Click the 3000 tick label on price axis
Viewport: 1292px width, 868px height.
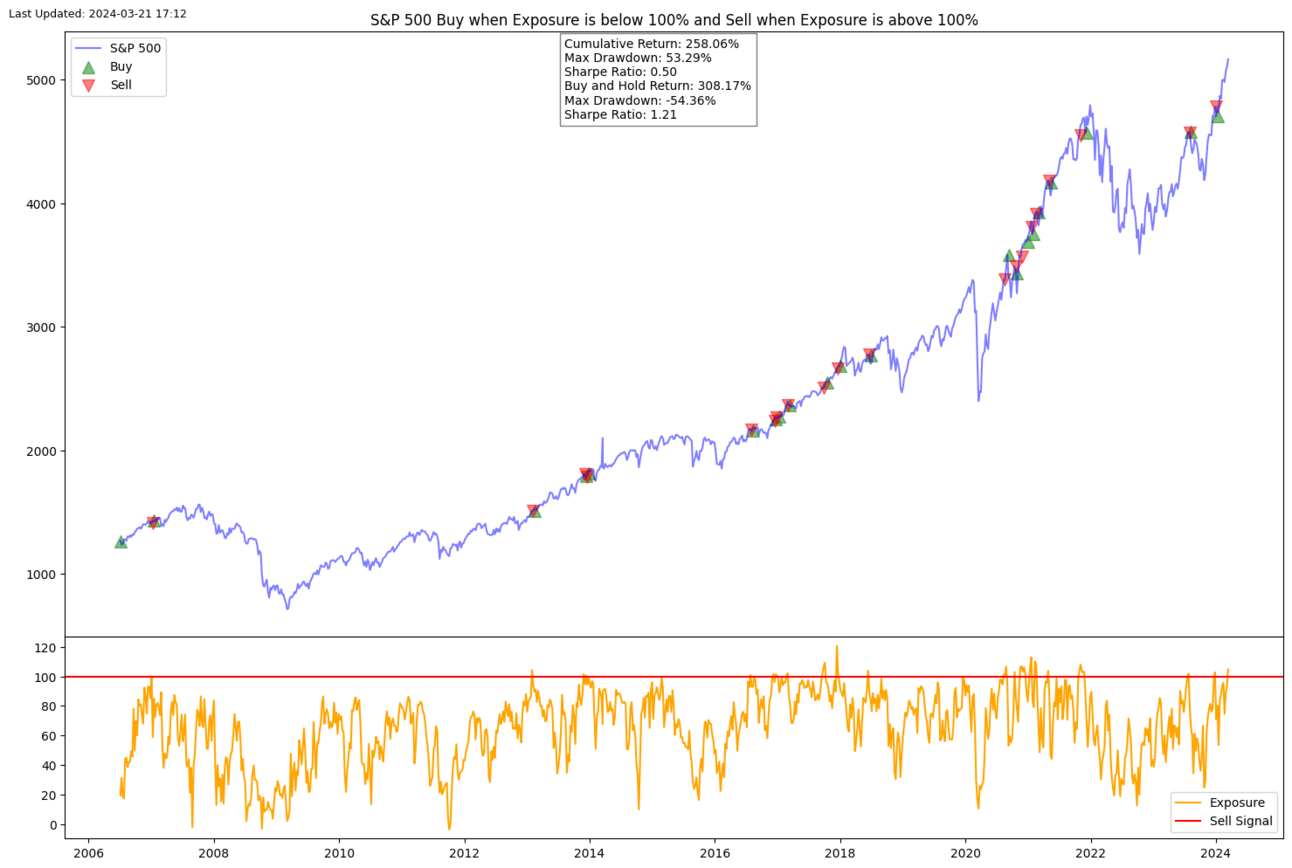pos(41,327)
